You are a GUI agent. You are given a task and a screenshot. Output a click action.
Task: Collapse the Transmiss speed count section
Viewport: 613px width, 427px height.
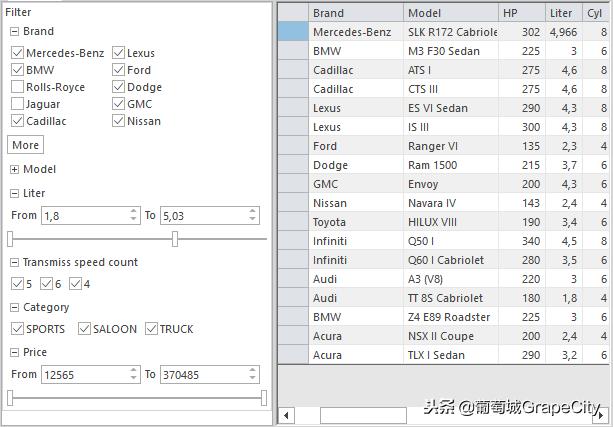14,262
